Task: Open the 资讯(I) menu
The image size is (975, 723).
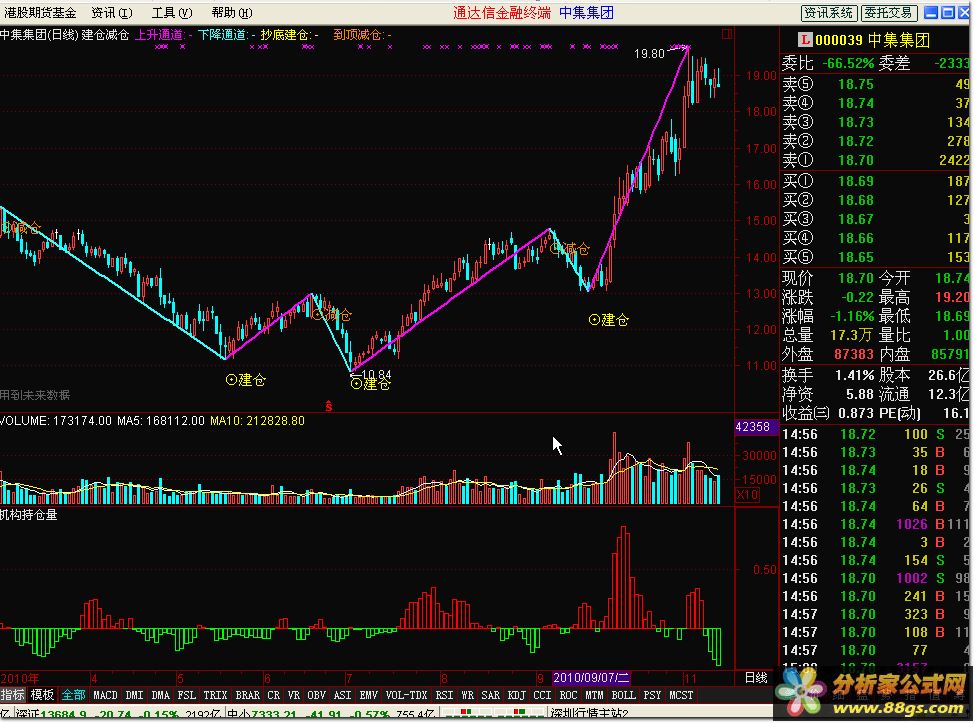Action: 112,12
